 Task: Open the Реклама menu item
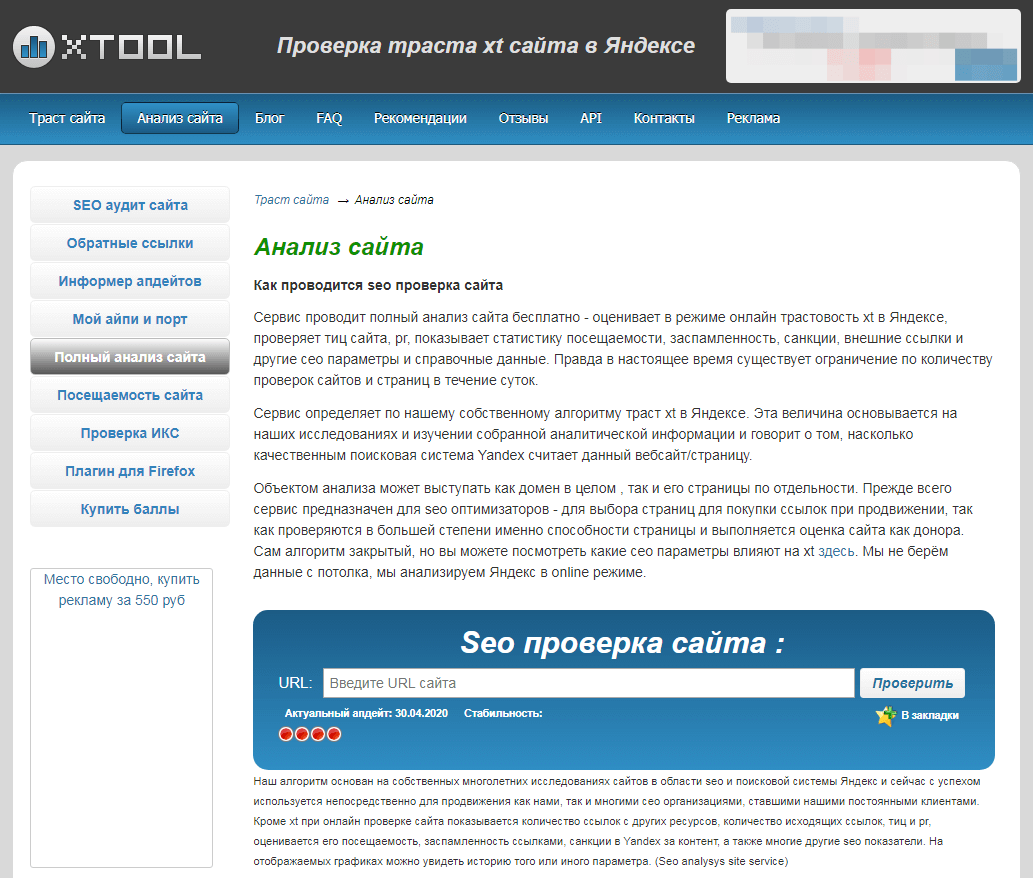(753, 118)
